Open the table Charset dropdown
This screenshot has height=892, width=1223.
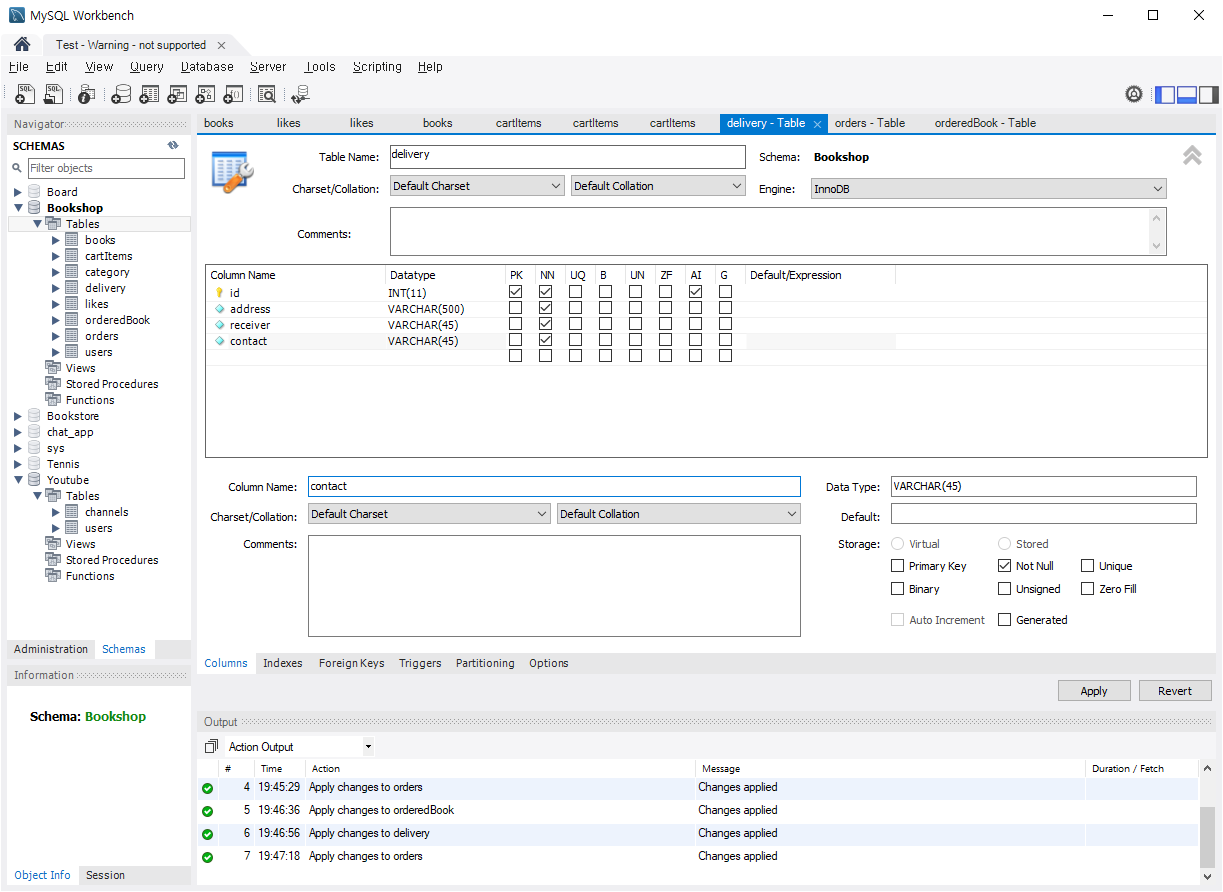478,186
